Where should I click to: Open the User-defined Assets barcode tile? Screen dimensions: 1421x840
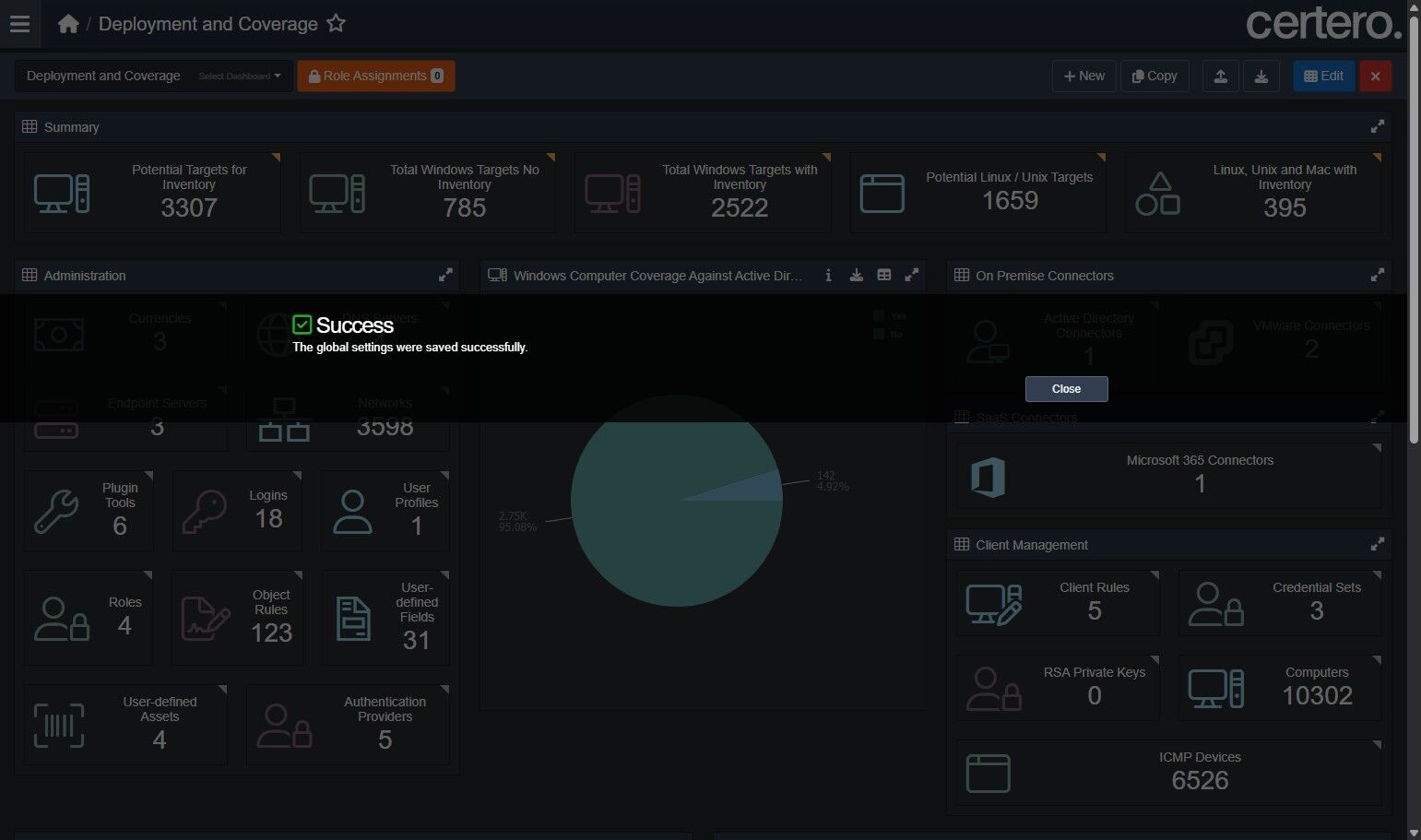(x=125, y=724)
